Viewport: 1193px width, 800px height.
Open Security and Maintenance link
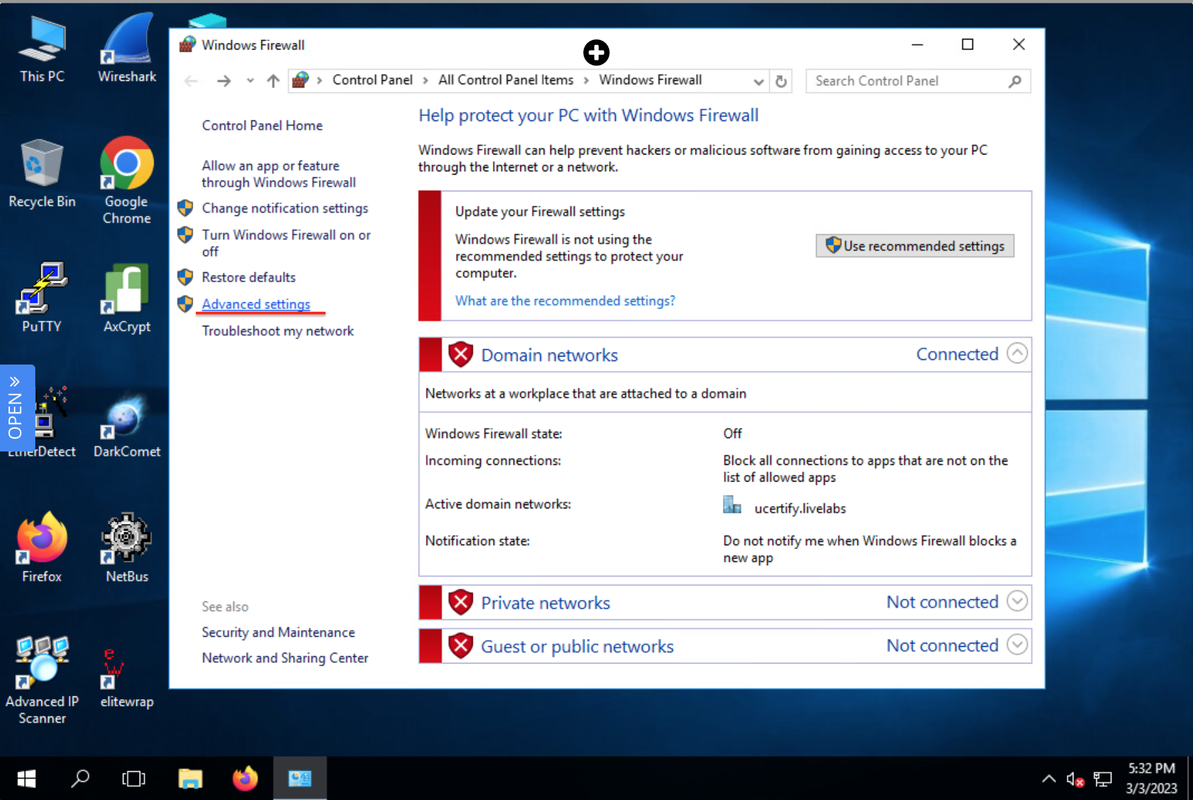278,633
